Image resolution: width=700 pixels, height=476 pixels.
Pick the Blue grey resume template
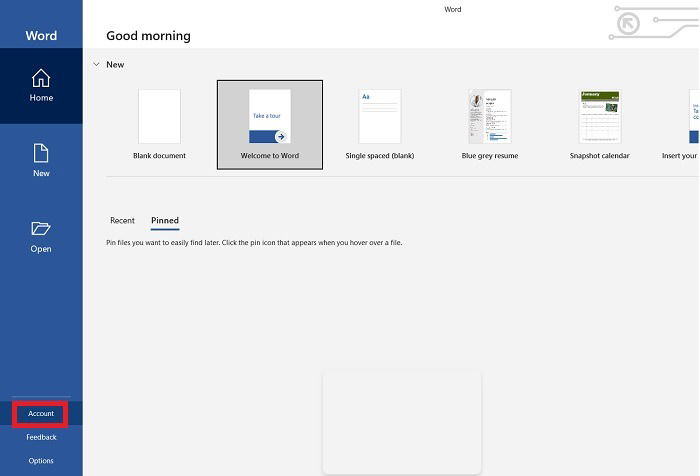[490, 125]
